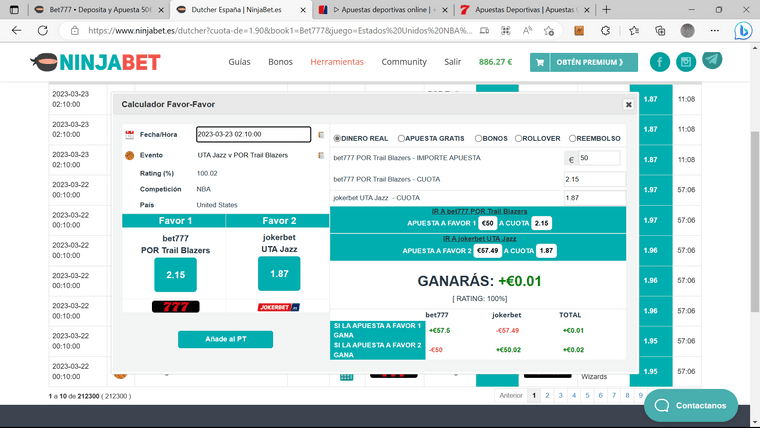
Task: Copy icon next to Fecha/Hora field
Action: (x=321, y=135)
